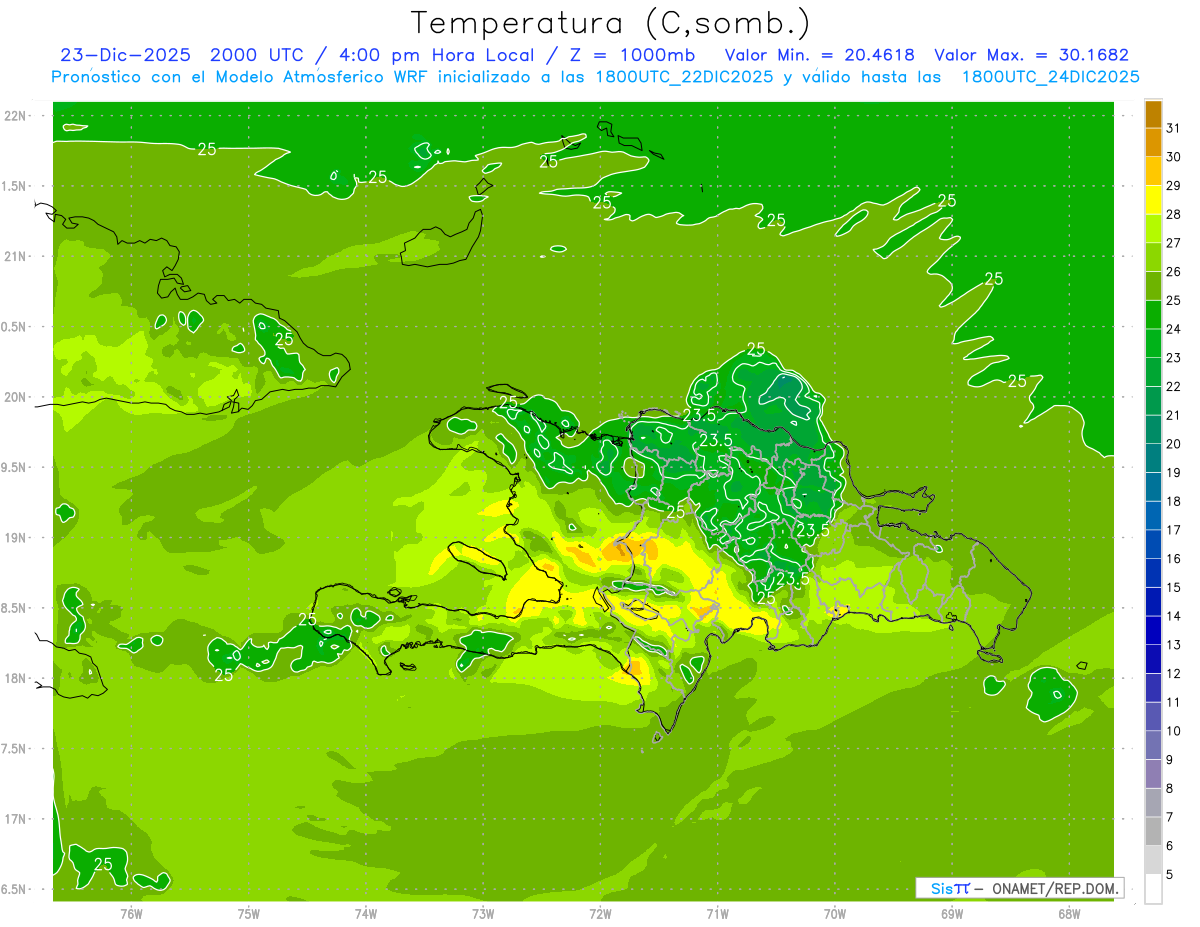The height and width of the screenshot is (927, 1200).
Task: Click "Valor Min. = 20.4618"
Action: (x=820, y=55)
